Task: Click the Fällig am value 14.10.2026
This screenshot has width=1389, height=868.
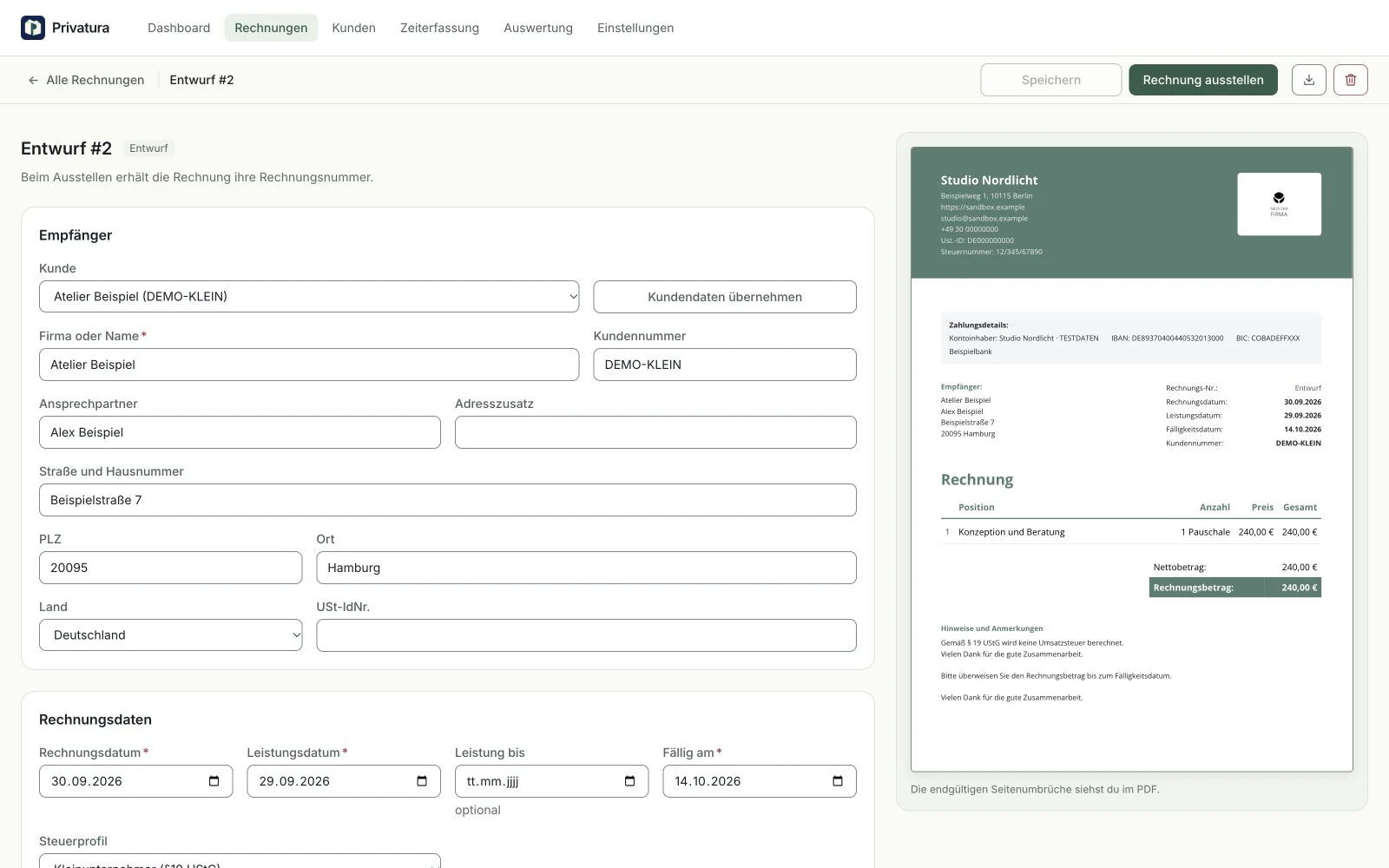Action: [708, 781]
